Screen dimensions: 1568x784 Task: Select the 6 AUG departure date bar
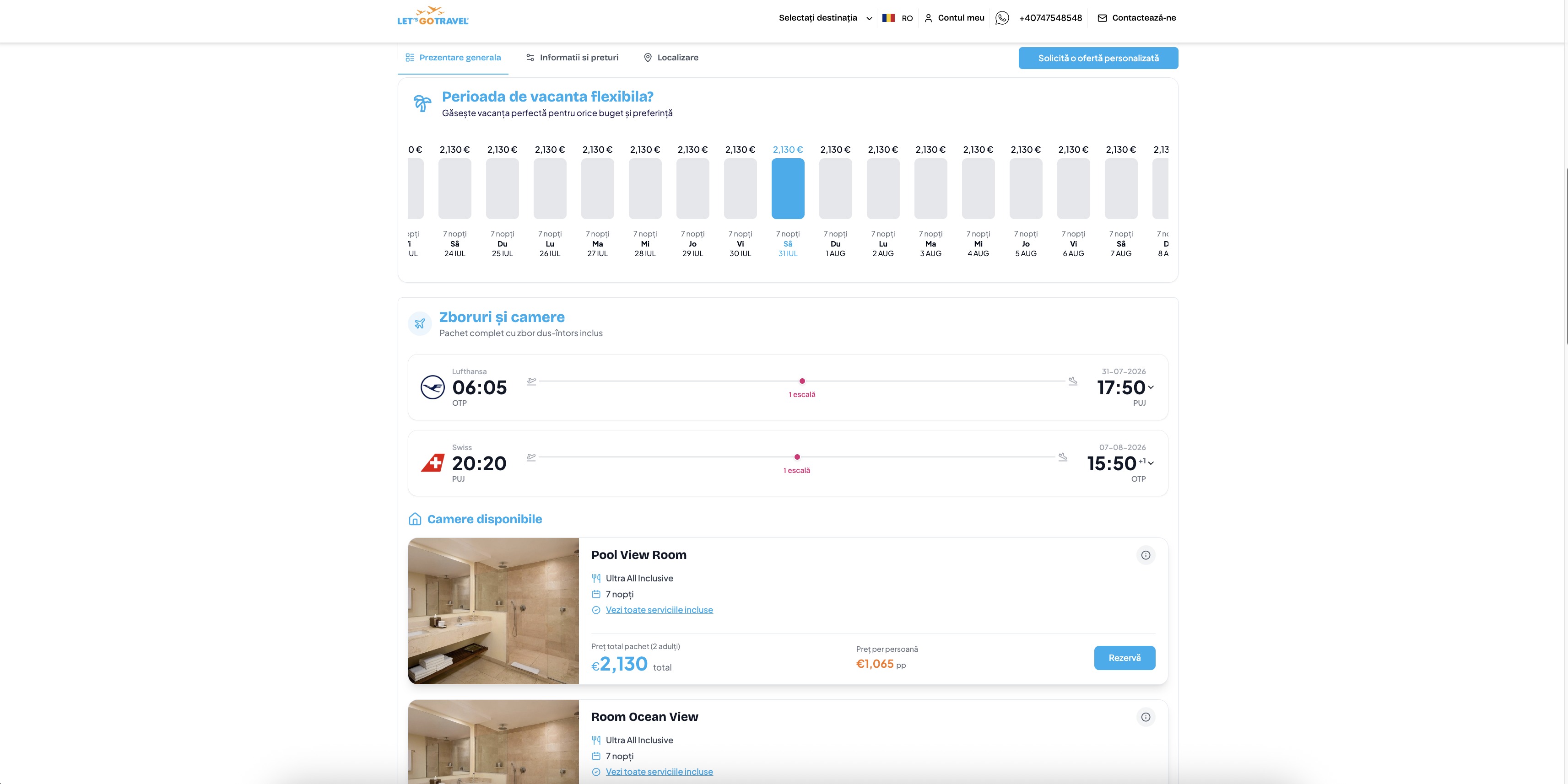click(x=1073, y=188)
